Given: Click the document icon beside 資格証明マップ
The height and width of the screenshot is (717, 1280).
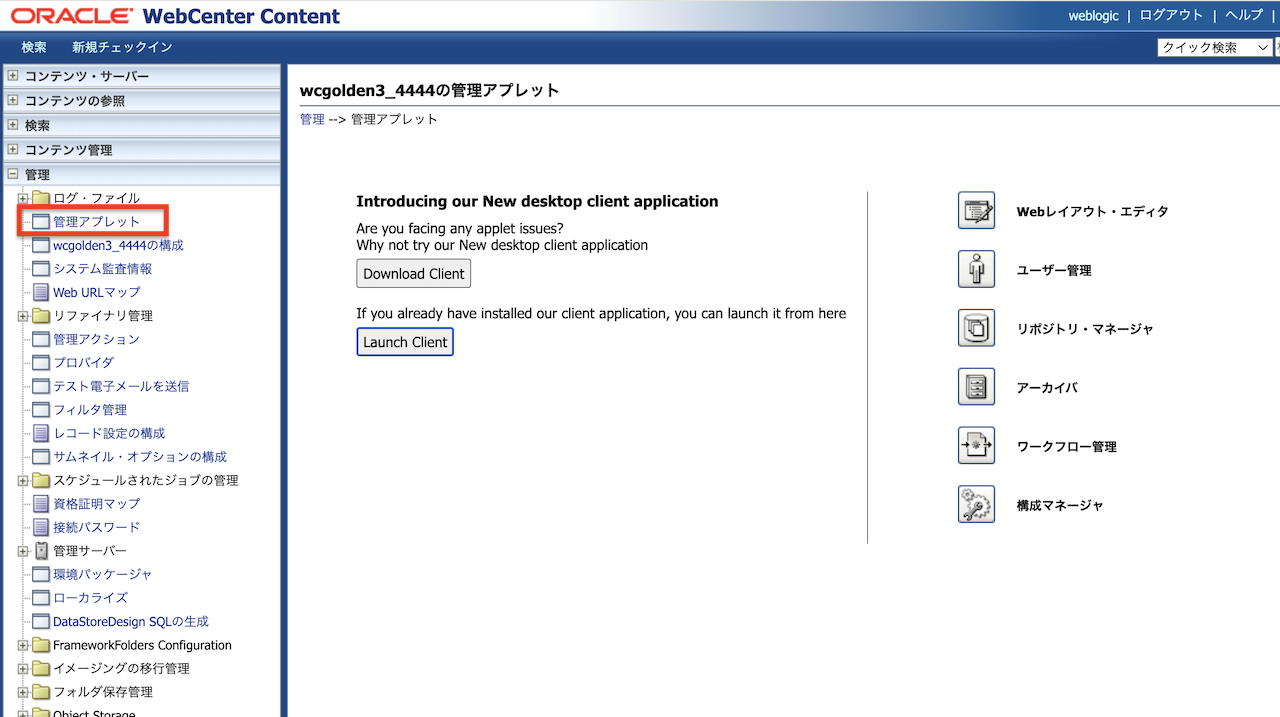Looking at the screenshot, I should tap(41, 504).
